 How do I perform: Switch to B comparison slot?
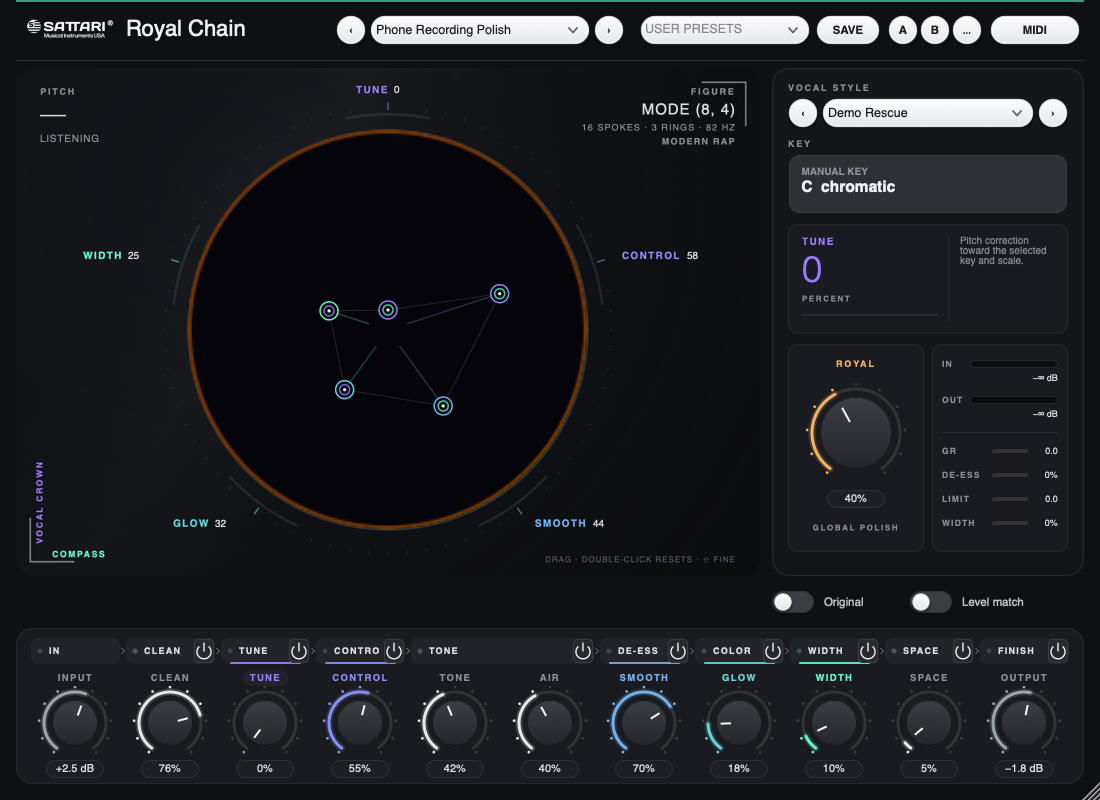point(934,30)
